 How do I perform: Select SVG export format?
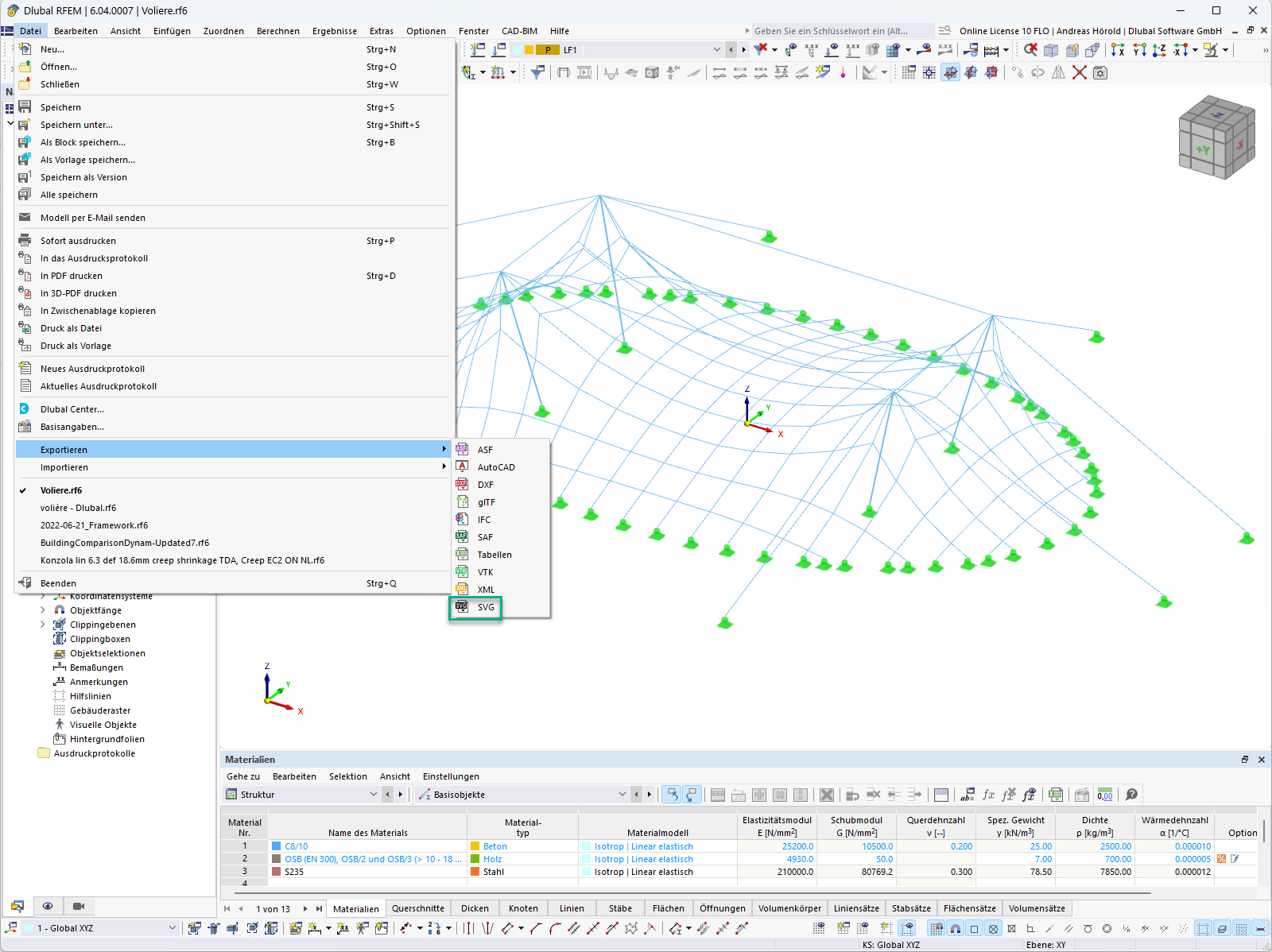point(486,607)
